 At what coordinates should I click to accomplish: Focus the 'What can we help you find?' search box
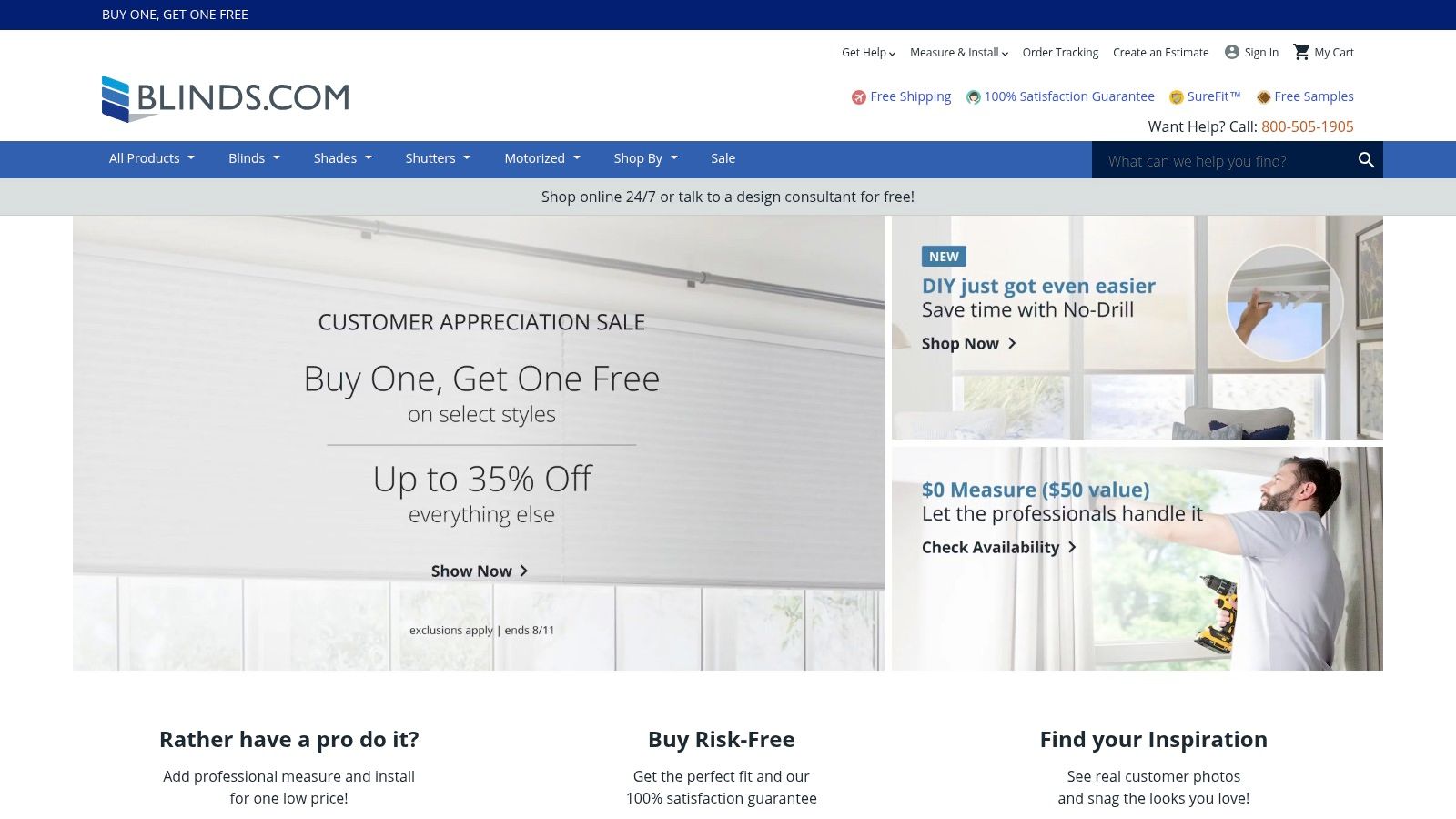(1224, 160)
